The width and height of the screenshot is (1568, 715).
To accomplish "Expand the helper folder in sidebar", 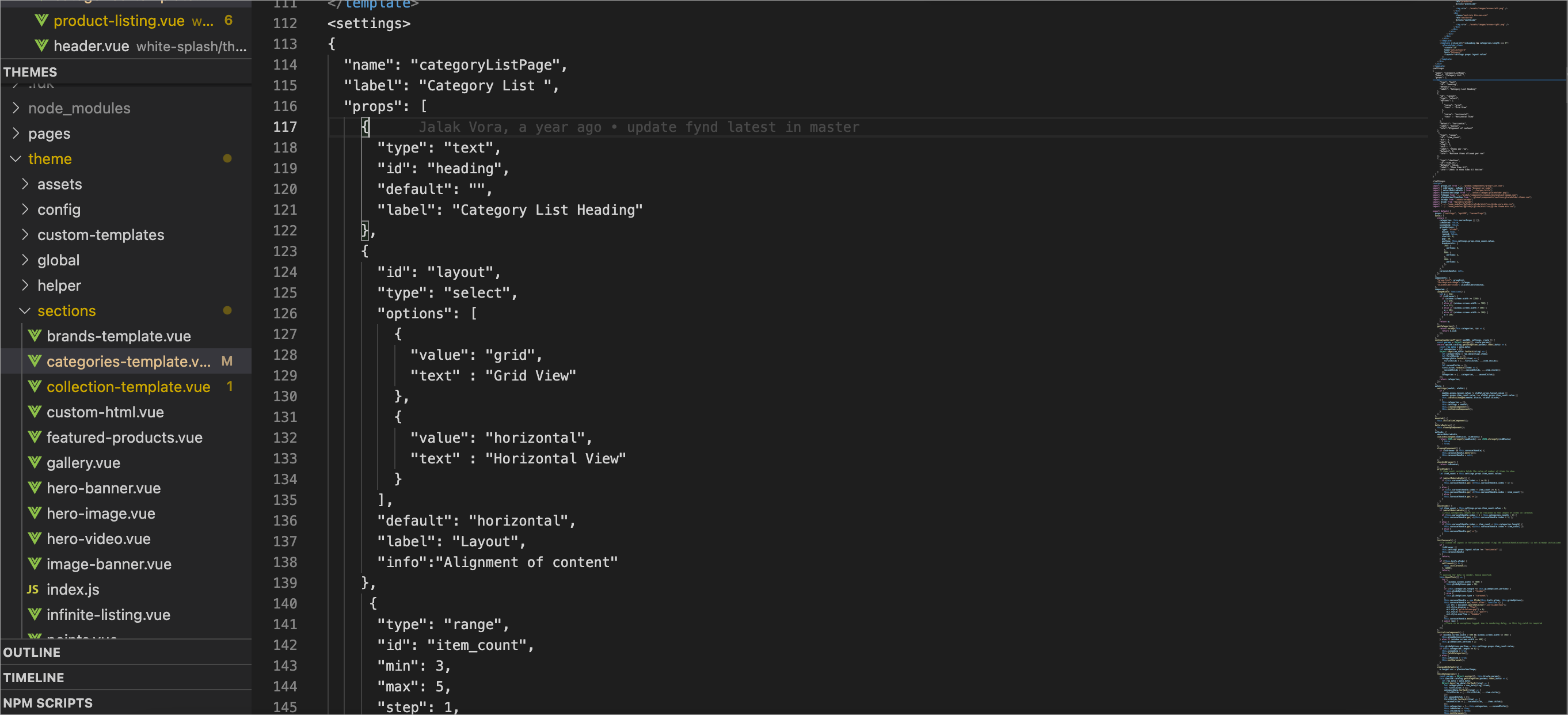I will click(57, 284).
